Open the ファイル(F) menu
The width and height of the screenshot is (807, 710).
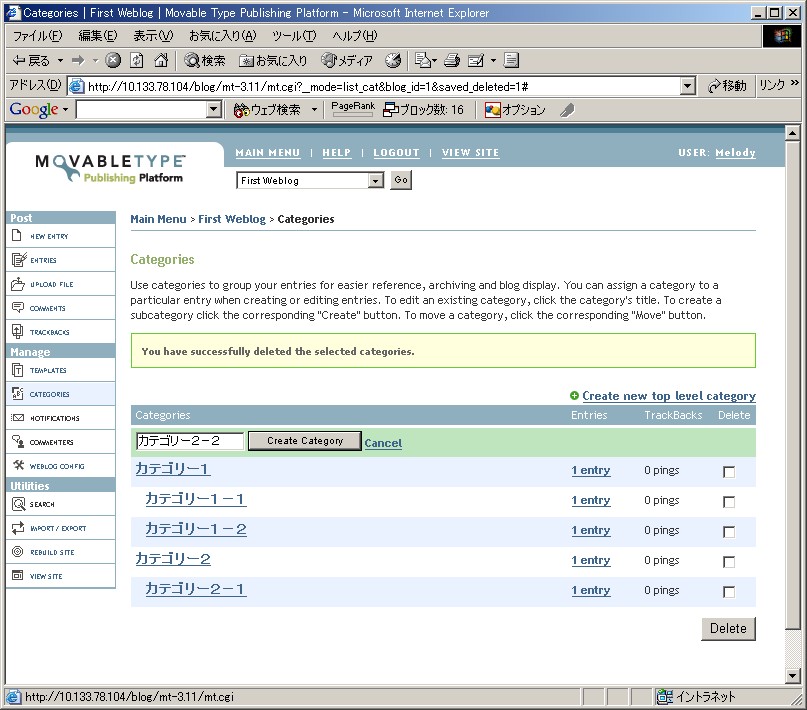(x=37, y=36)
